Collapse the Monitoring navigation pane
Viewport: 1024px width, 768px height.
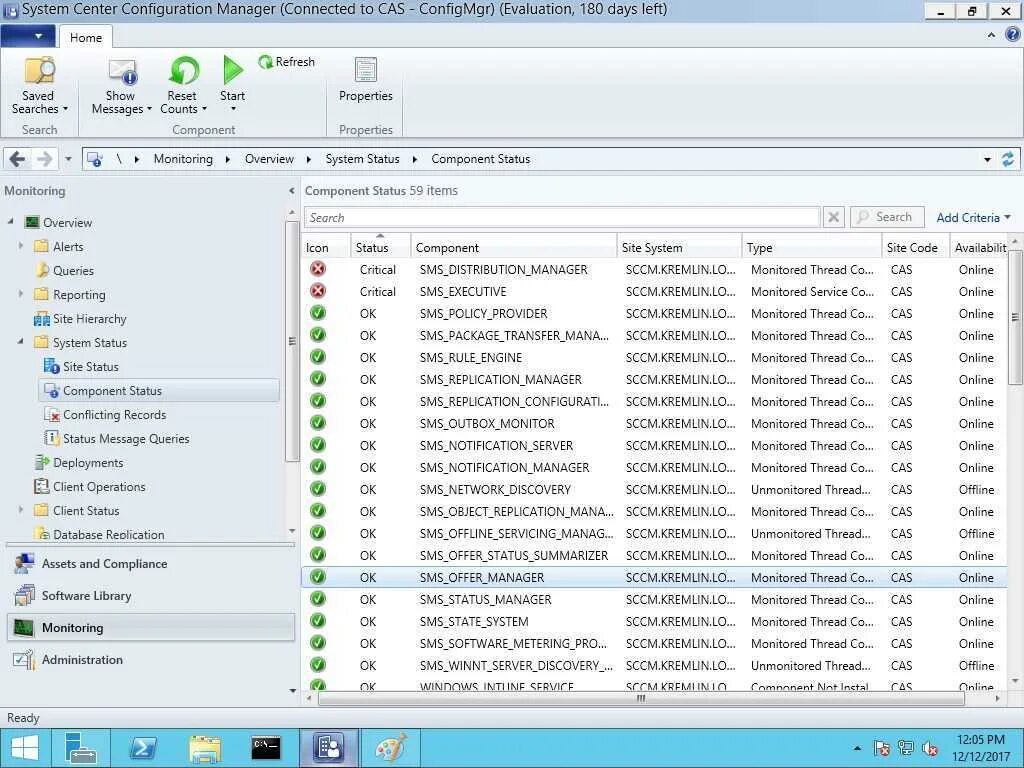pyautogui.click(x=291, y=191)
